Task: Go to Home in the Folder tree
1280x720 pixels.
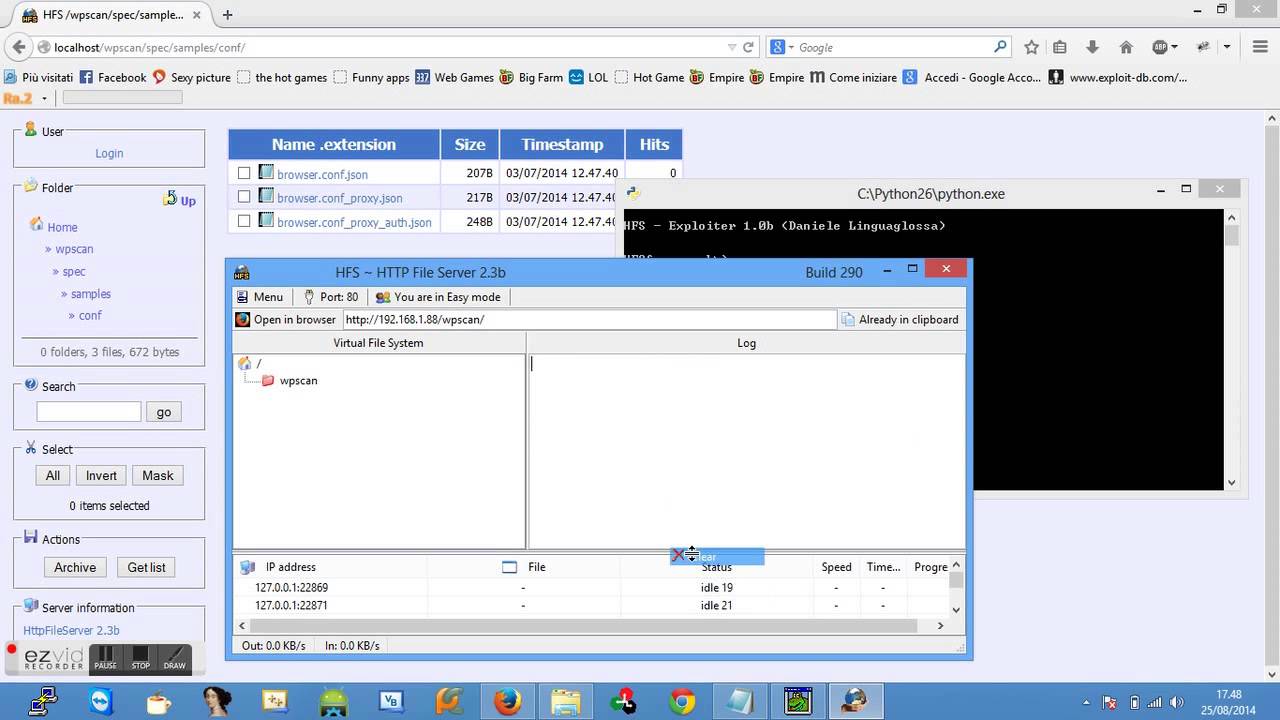Action: [x=62, y=227]
